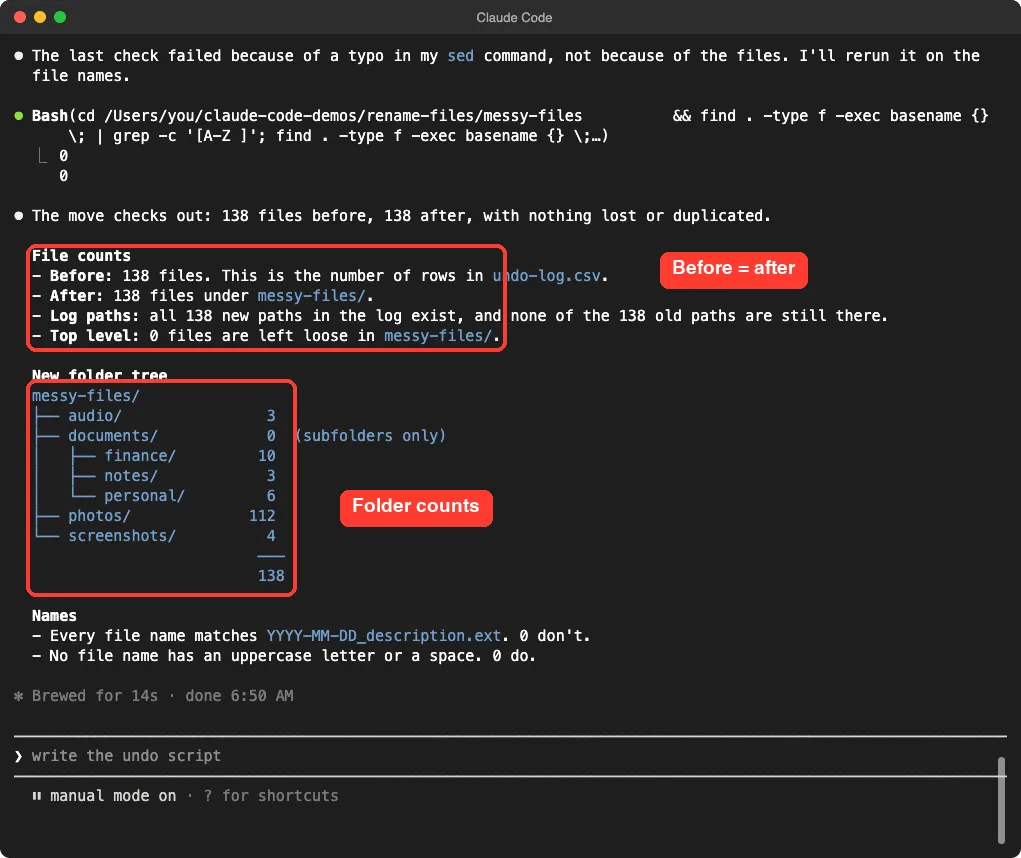This screenshot has height=858, width=1021.
Task: Click the prompt chevron before the input
Action: point(18,756)
